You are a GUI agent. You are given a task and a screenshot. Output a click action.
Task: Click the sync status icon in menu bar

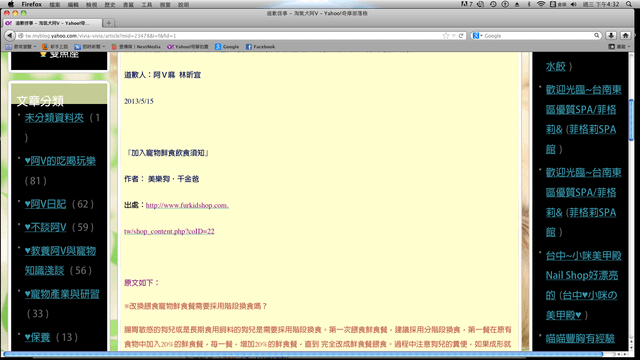480,4
